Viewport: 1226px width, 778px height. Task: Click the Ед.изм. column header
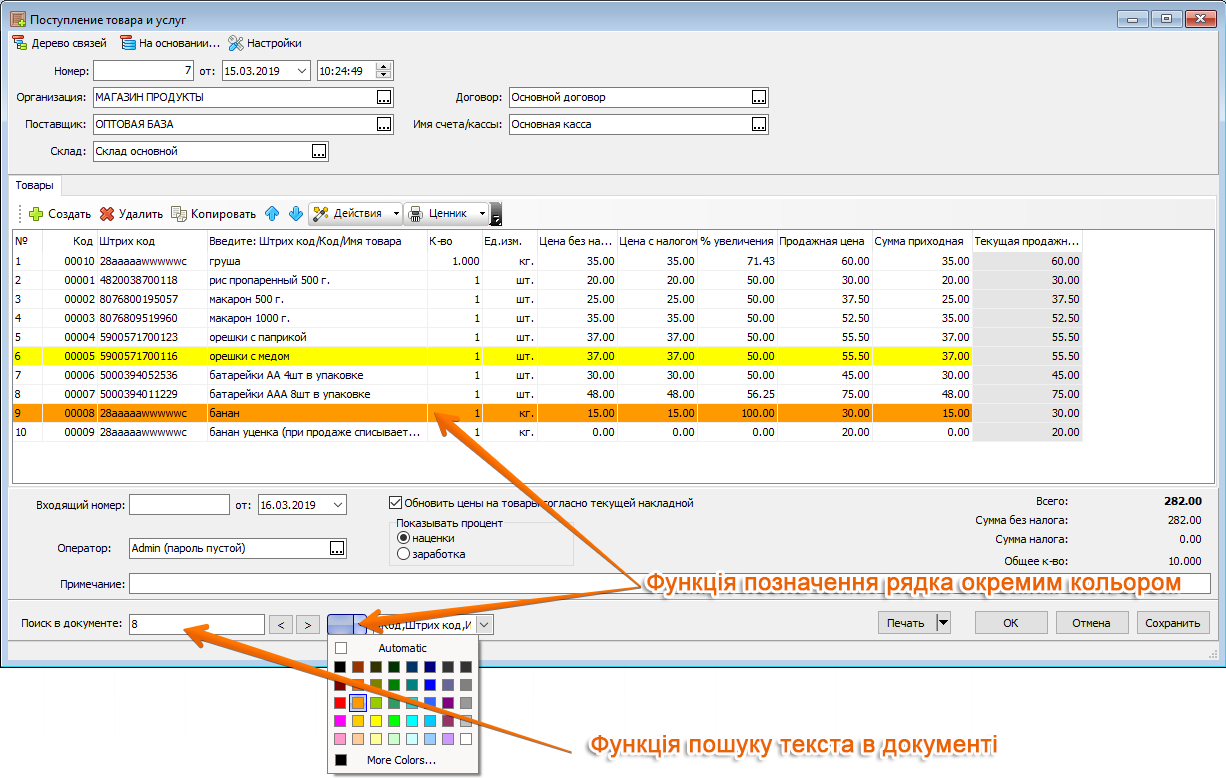click(508, 241)
